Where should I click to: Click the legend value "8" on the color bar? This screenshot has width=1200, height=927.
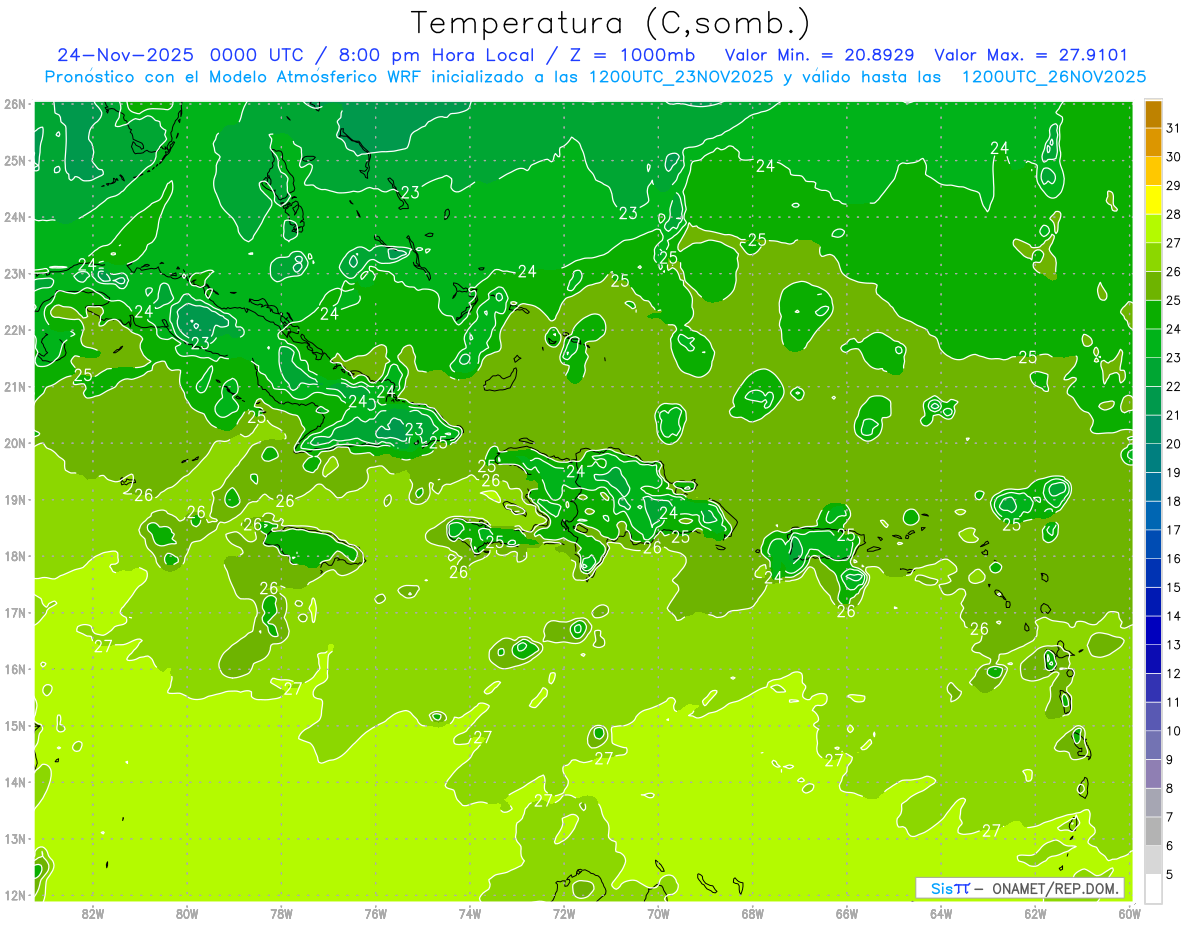(1170, 788)
